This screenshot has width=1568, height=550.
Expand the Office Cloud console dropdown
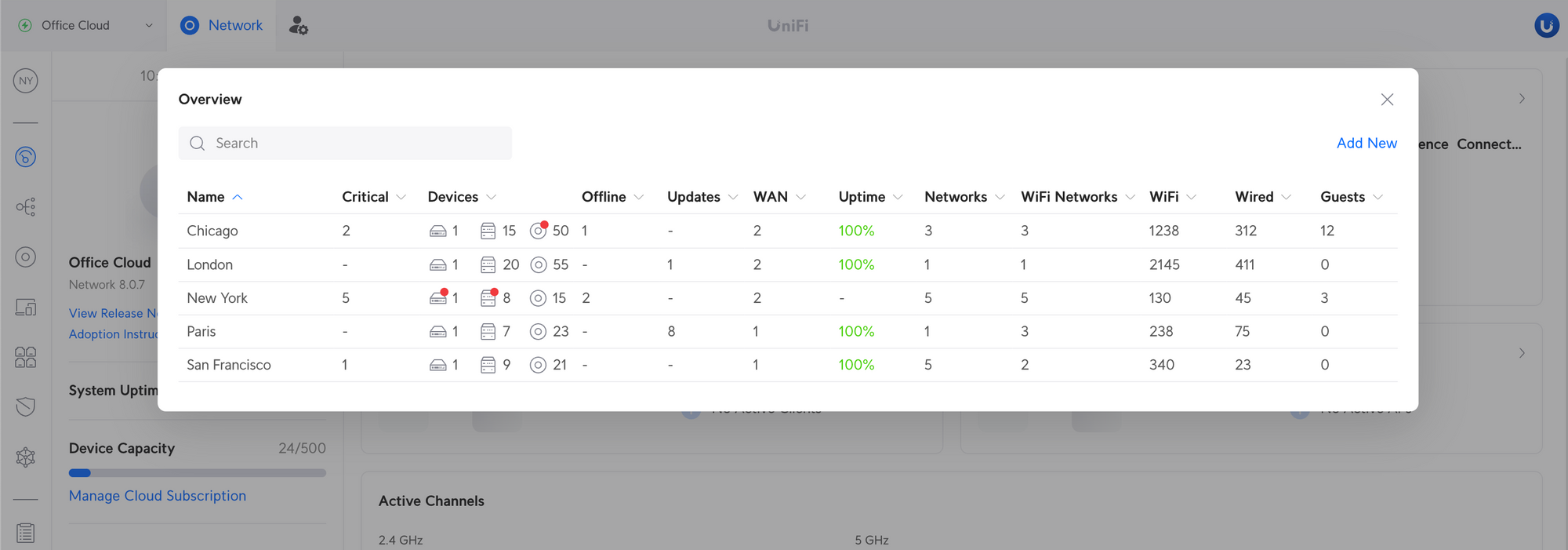[149, 26]
